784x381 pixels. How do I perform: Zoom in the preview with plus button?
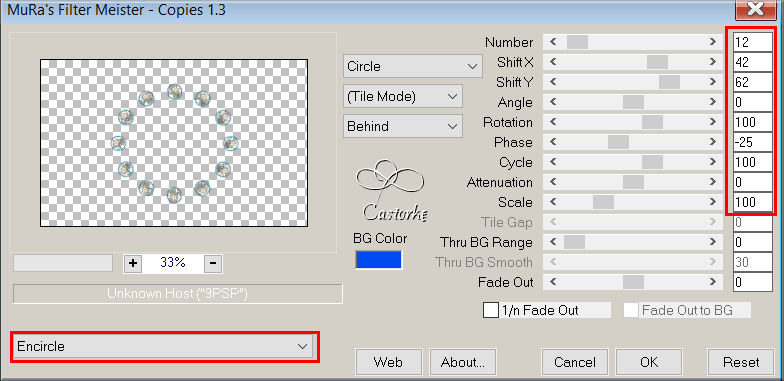[x=132, y=263]
